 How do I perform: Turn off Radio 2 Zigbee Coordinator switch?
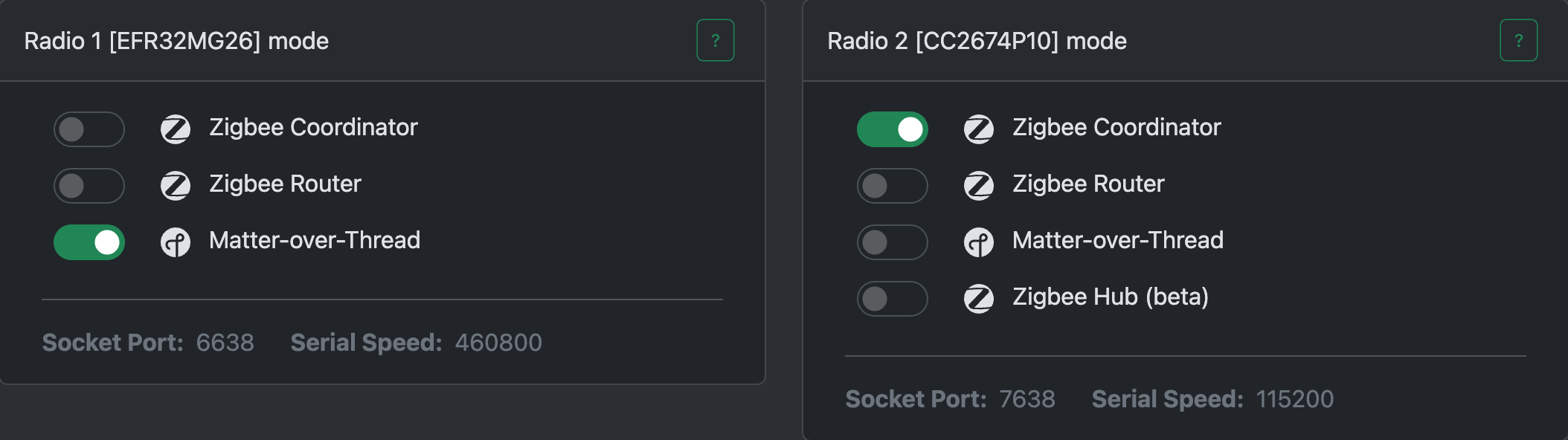892,129
